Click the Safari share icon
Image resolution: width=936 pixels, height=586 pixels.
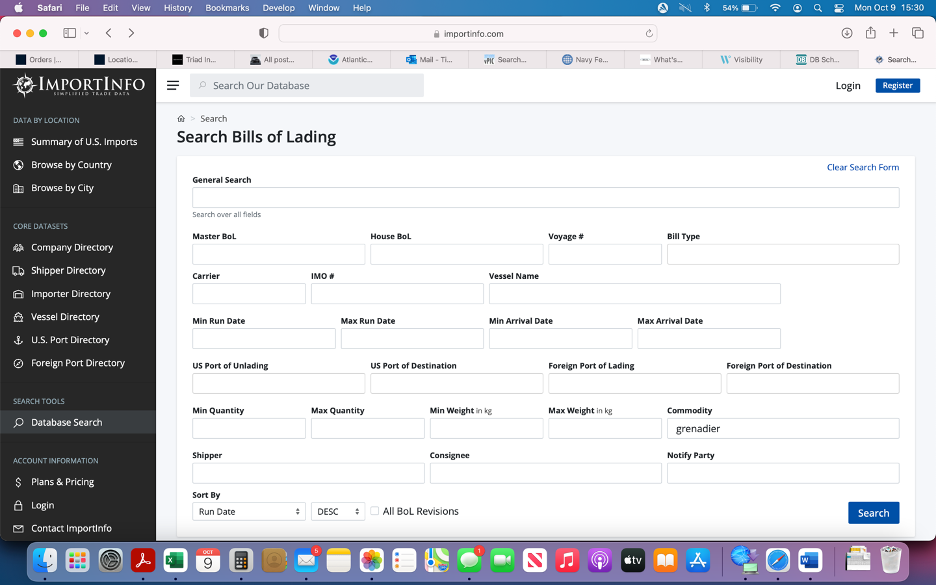click(871, 33)
